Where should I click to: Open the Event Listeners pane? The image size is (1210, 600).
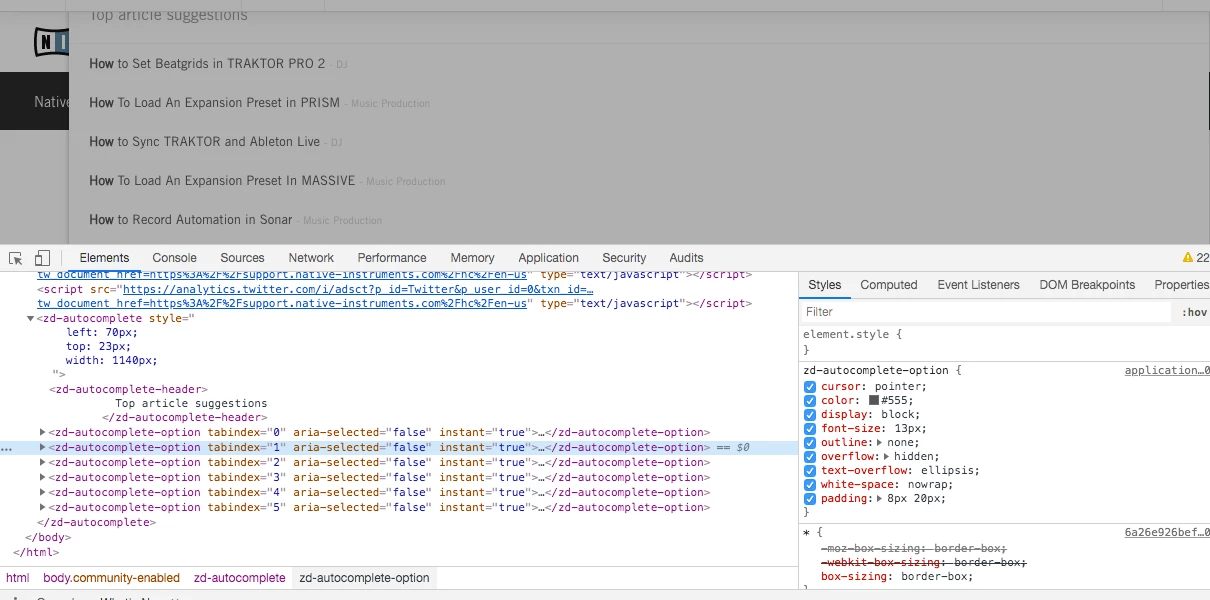pos(978,285)
